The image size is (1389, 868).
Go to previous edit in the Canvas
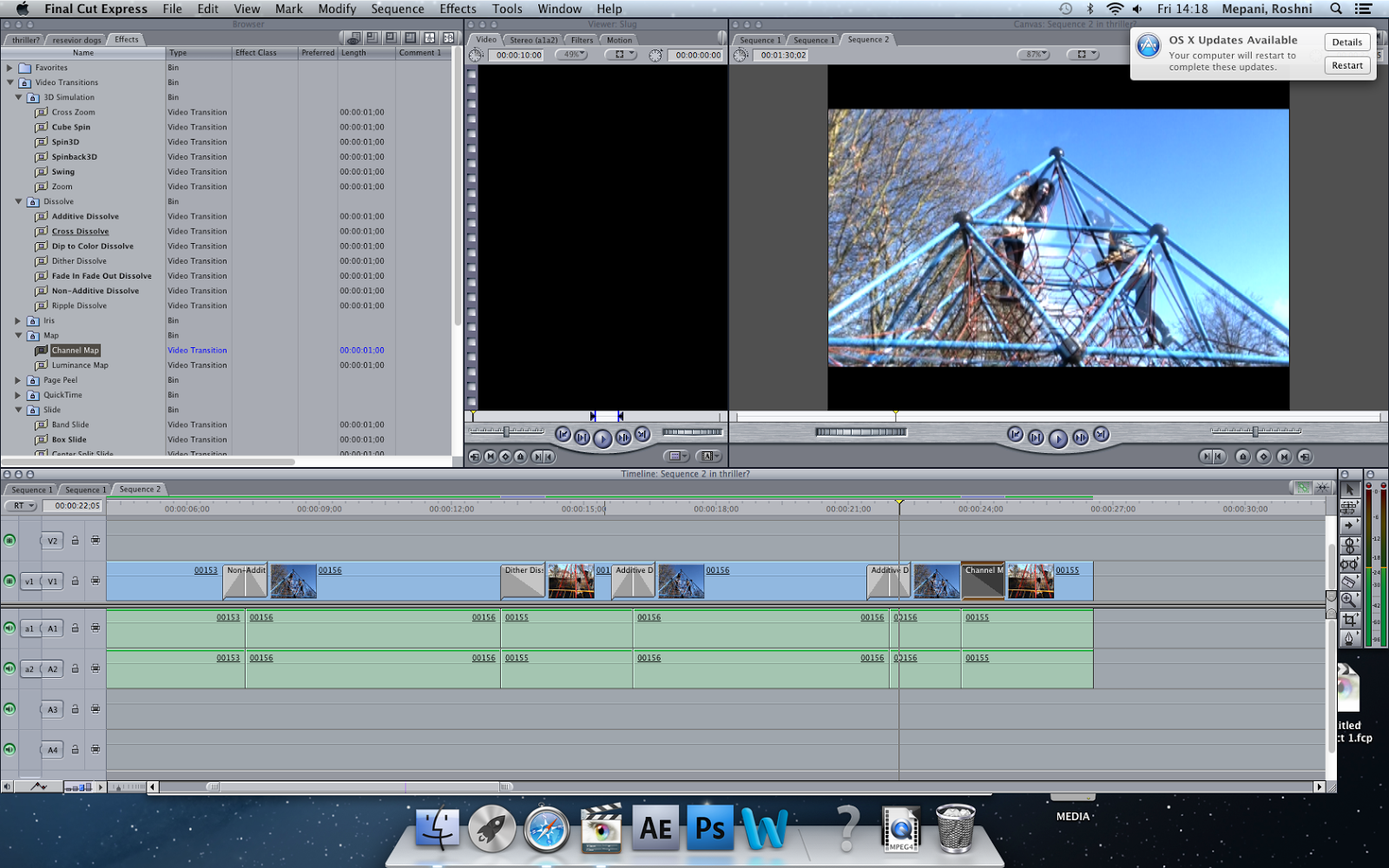coord(1015,435)
